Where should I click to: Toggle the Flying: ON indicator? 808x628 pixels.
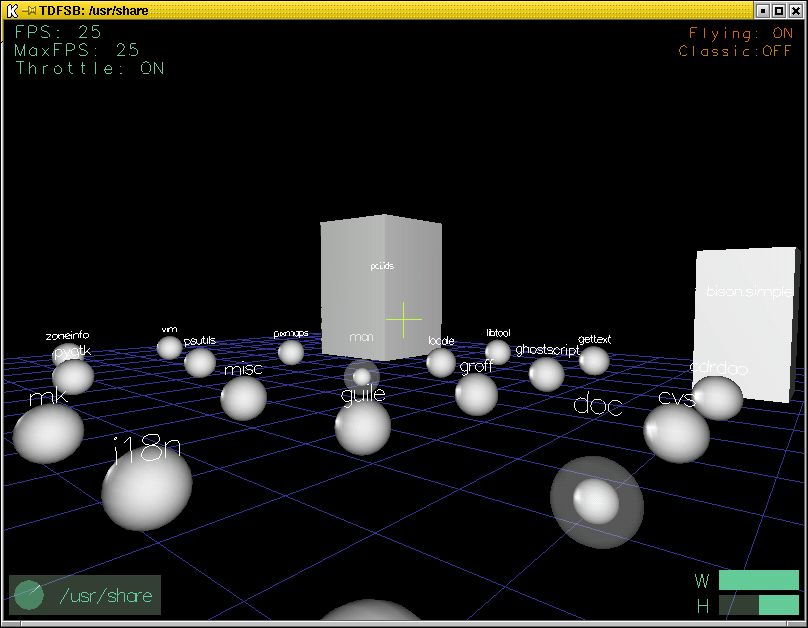click(740, 33)
